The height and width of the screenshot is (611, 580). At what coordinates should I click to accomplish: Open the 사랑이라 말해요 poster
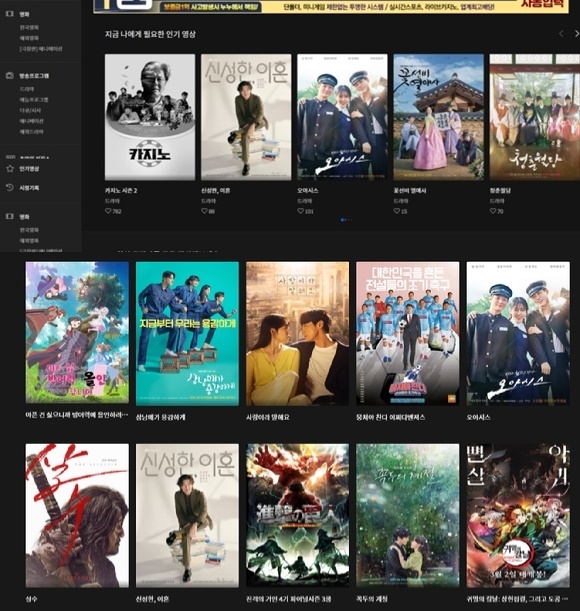(297, 334)
